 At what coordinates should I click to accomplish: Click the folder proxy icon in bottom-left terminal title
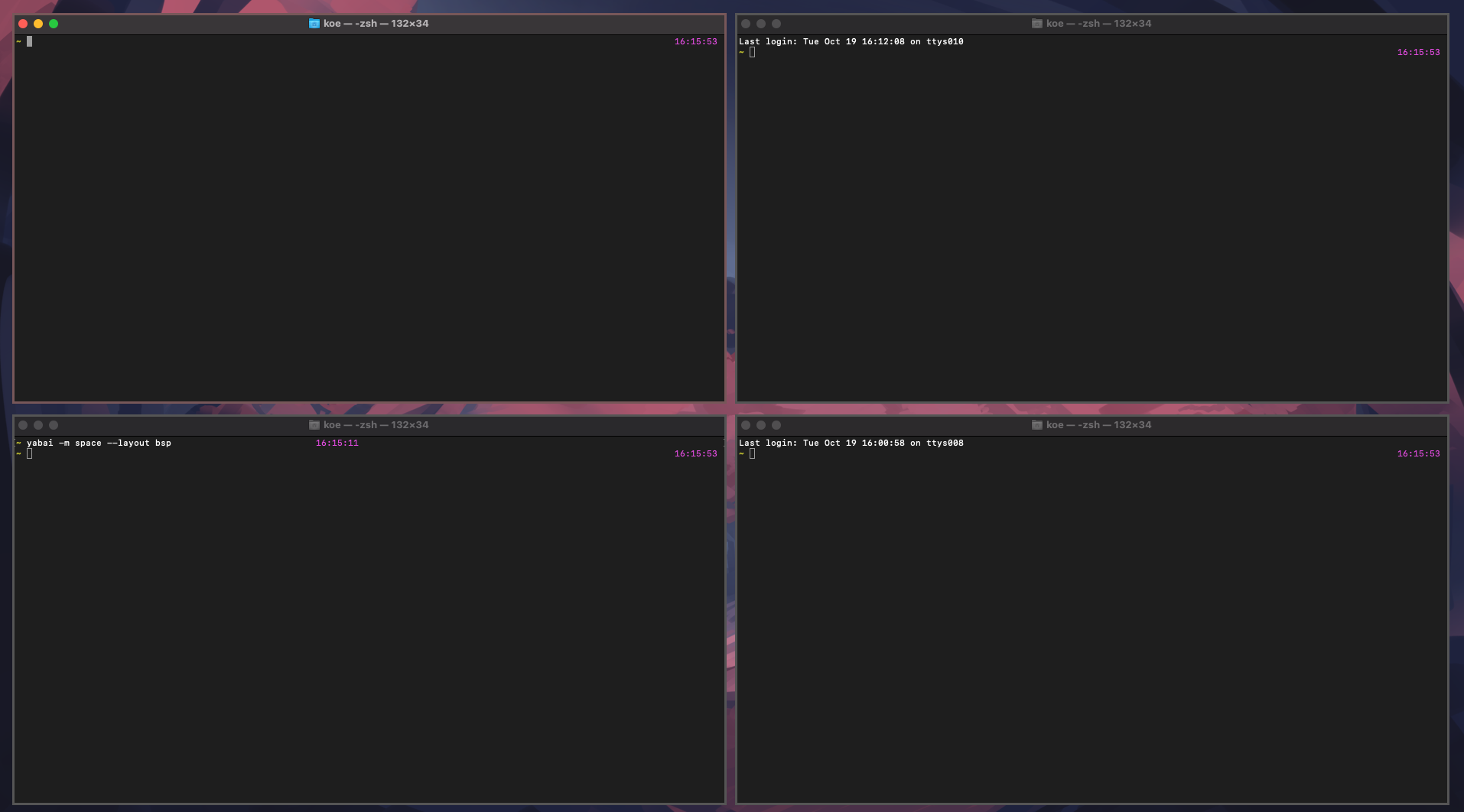pos(314,424)
